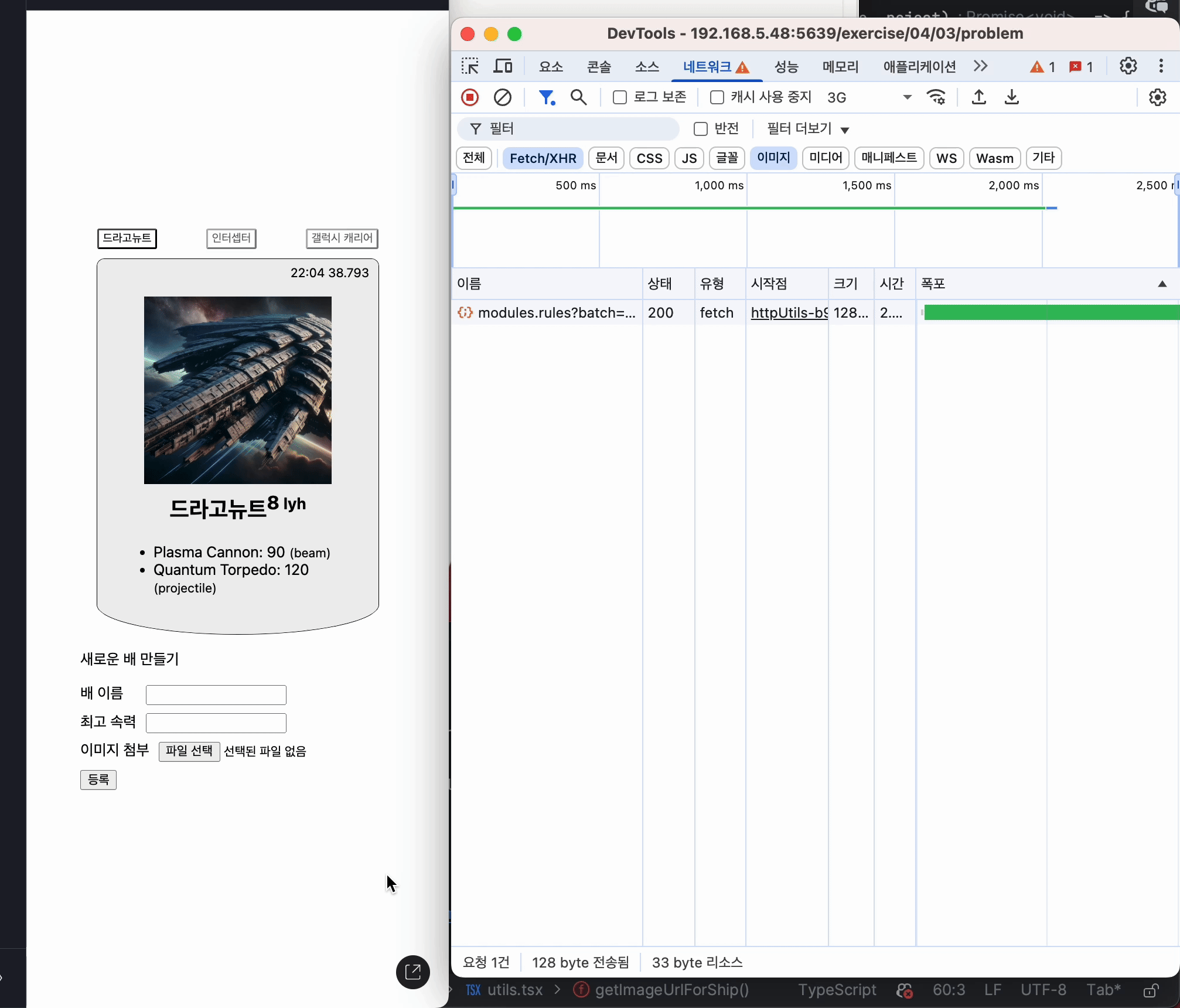Image resolution: width=1180 pixels, height=1008 pixels.
Task: Activate the inspect element picker icon
Action: (x=470, y=66)
